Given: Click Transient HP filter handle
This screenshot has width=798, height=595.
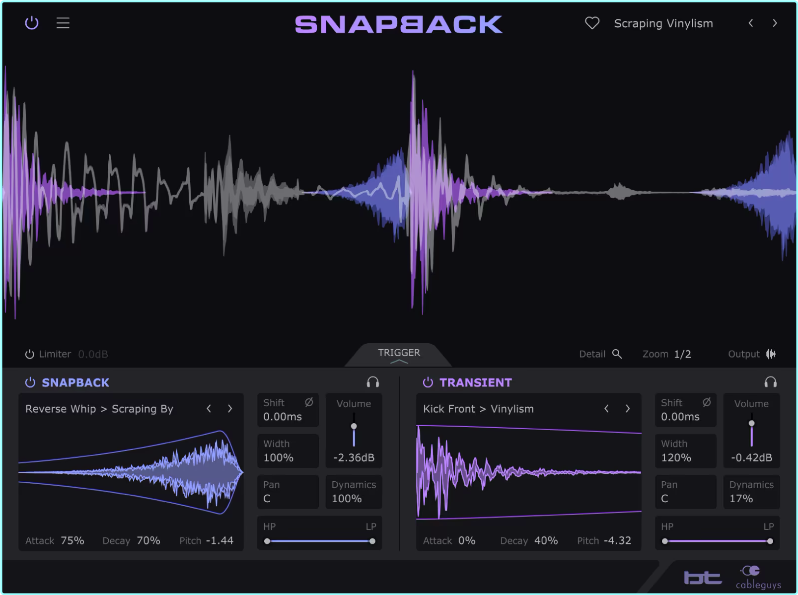Looking at the screenshot, I should (665, 541).
